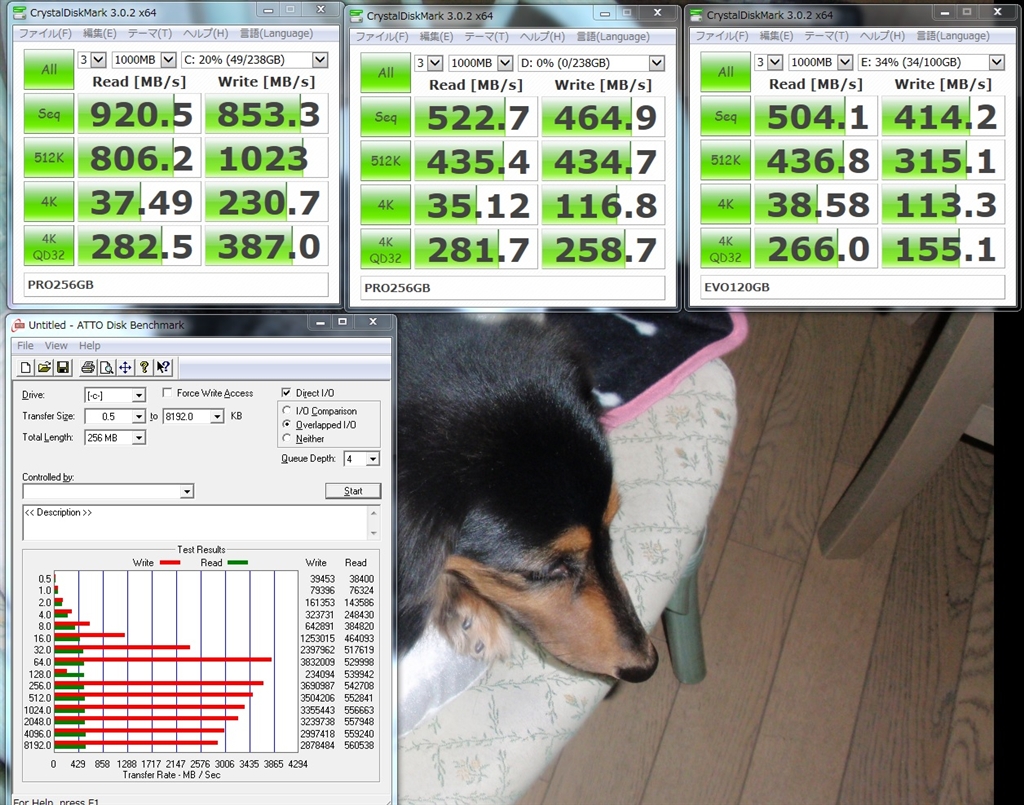Open a benchmark file via folder icon
This screenshot has width=1024, height=805.
44,368
